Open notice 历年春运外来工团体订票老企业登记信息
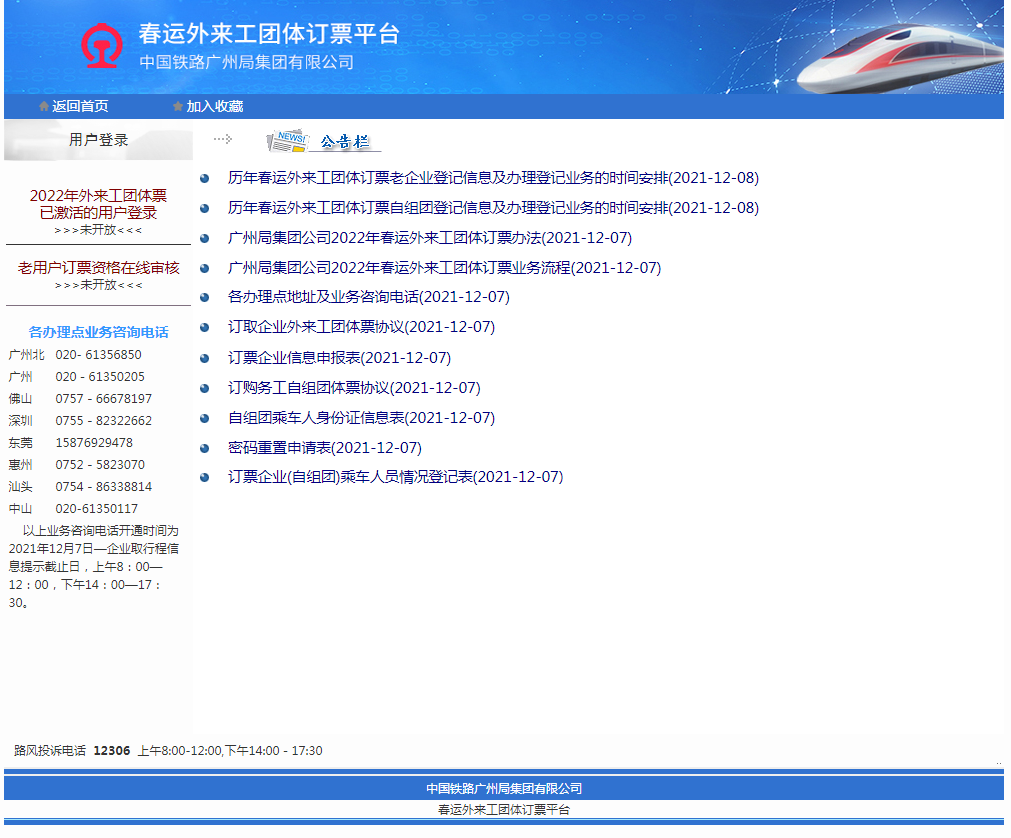 point(493,178)
